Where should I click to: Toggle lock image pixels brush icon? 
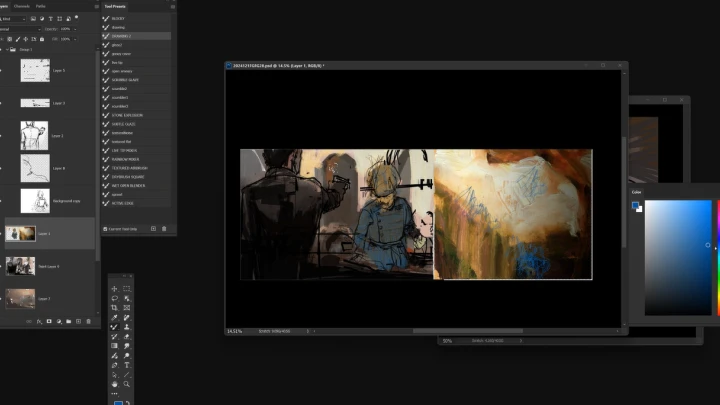(18, 39)
